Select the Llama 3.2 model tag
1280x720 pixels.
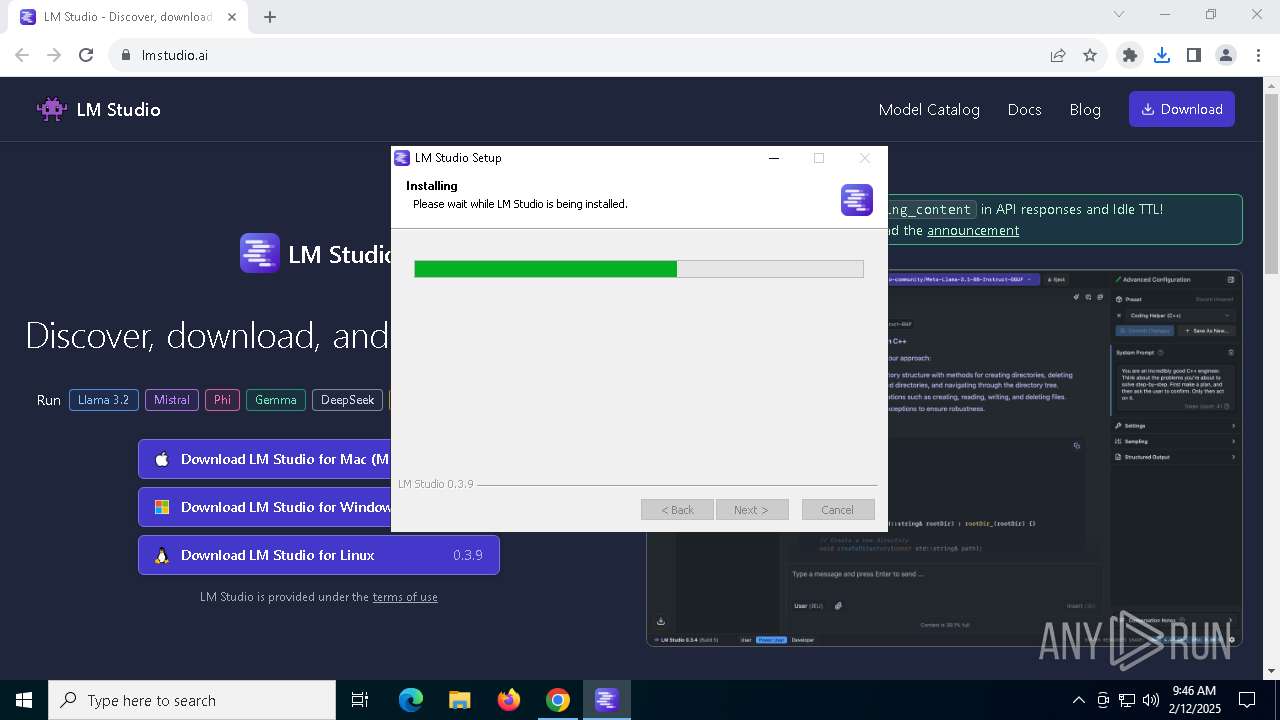pos(104,400)
